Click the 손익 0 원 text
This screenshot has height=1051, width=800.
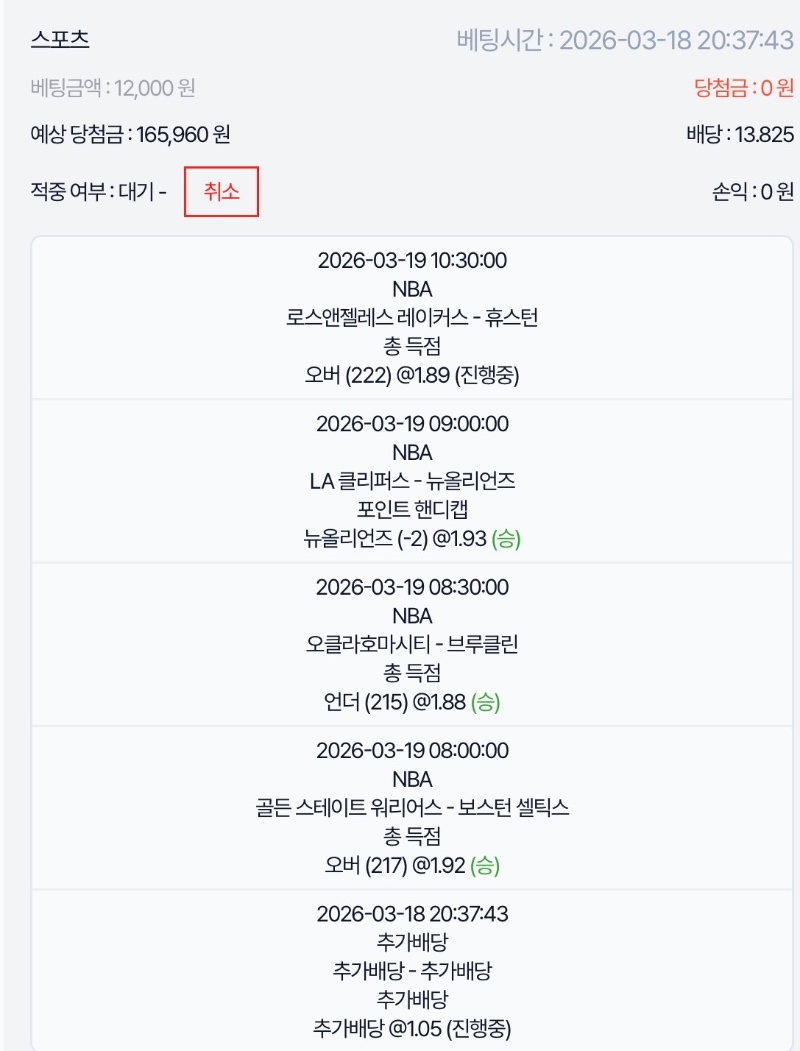(x=748, y=191)
